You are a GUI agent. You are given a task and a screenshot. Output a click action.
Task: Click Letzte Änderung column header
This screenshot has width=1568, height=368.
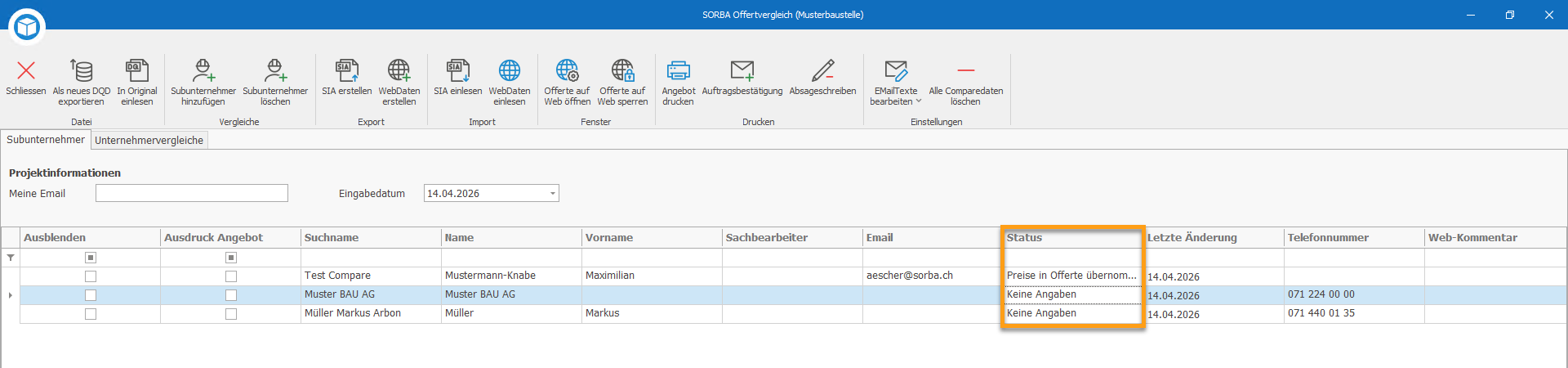point(1214,238)
